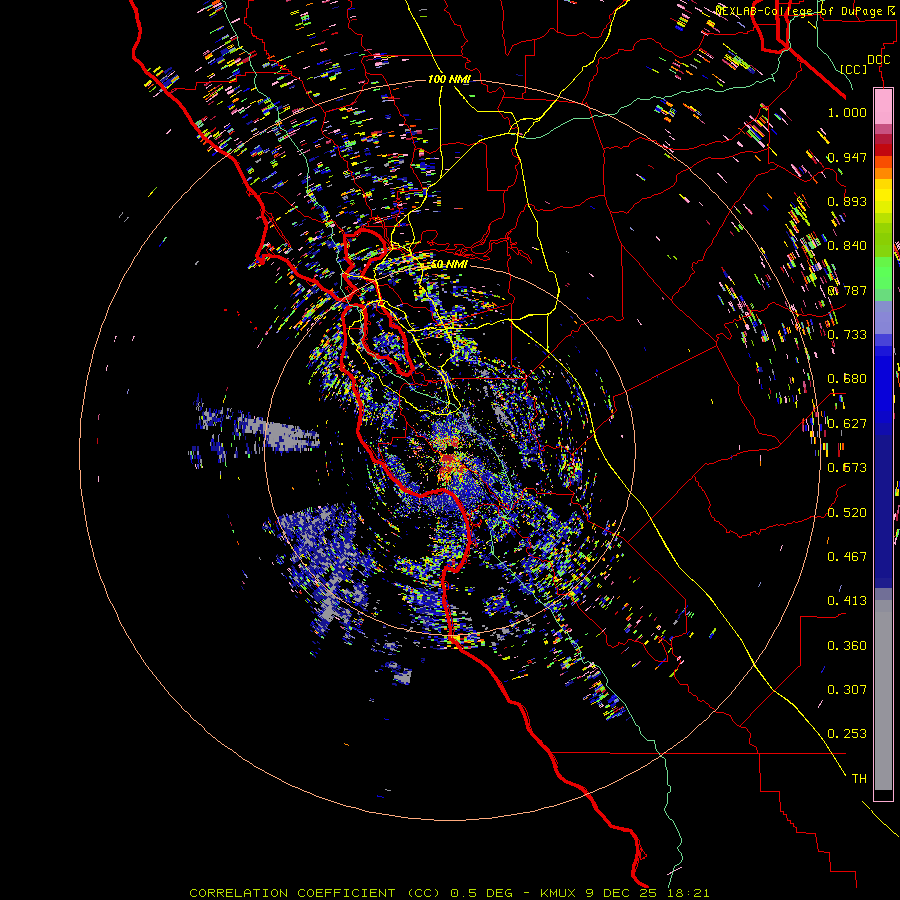Screen dimensions: 900x900
Task: Select the 0.413 legend value
Action: pos(847,601)
